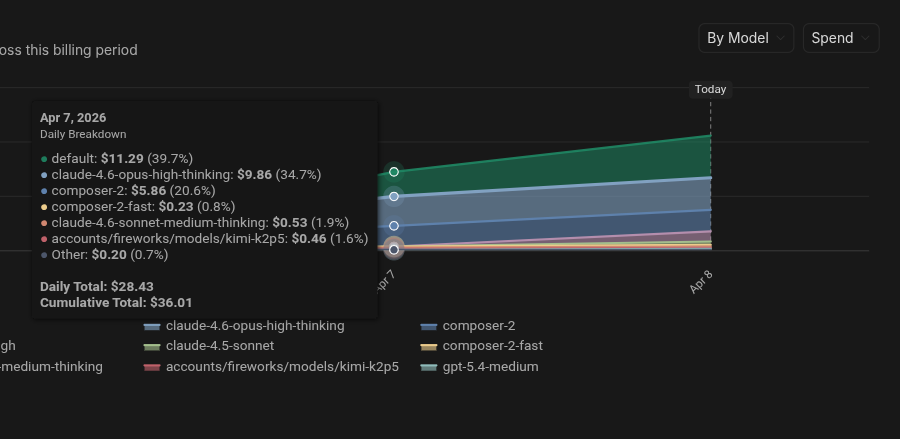Click the claude-4.6-opus-high-thinking legend swatch
The width and height of the screenshot is (900, 439).
[152, 326]
